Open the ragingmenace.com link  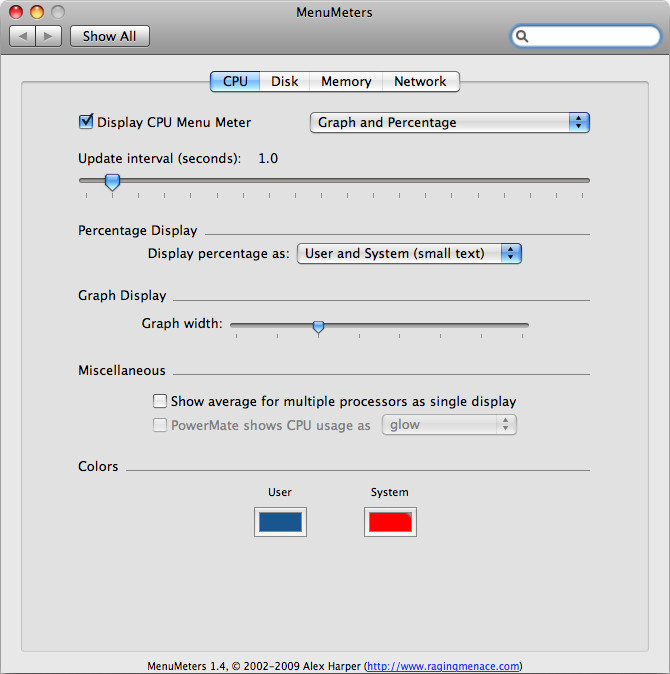443,666
